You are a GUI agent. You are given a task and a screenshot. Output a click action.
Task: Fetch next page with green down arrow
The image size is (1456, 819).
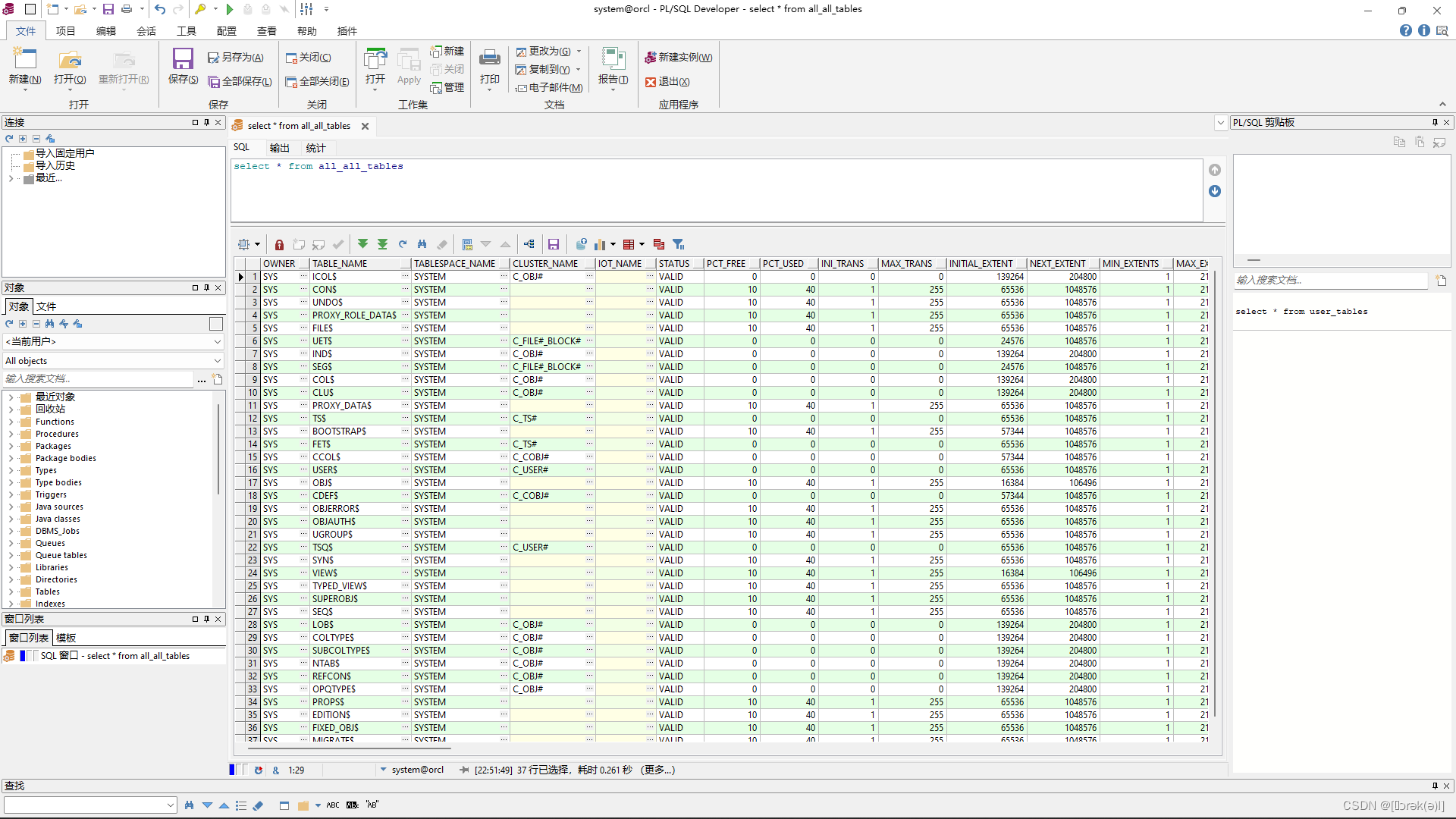362,244
